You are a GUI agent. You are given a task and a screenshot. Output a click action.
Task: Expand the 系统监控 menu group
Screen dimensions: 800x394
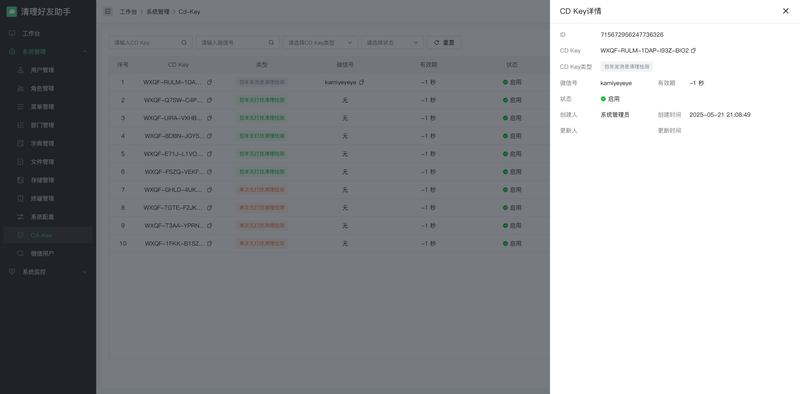click(48, 272)
